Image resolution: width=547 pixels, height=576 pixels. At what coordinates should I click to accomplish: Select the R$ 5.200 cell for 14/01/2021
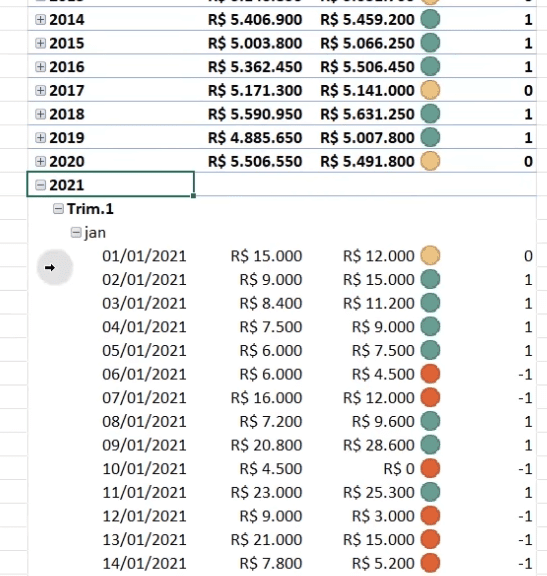coord(383,563)
